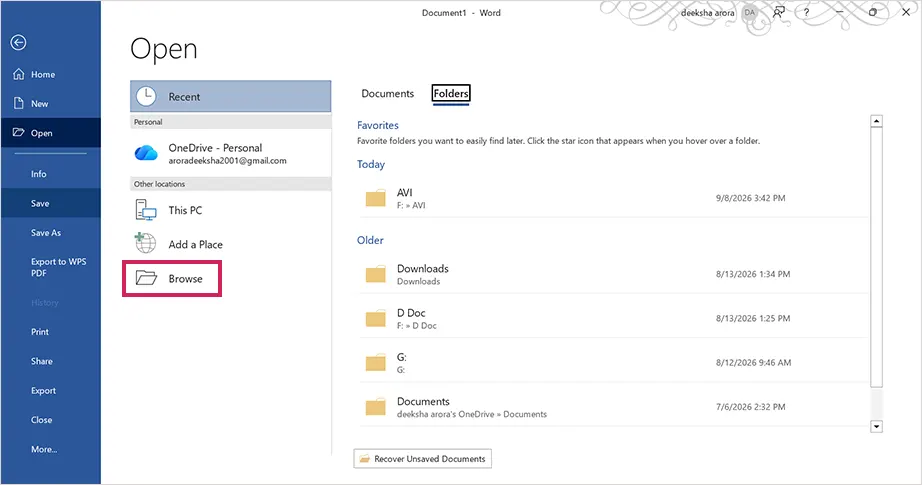Click the scrollbar down arrow
Screen dimensions: 922x485
click(x=876, y=427)
